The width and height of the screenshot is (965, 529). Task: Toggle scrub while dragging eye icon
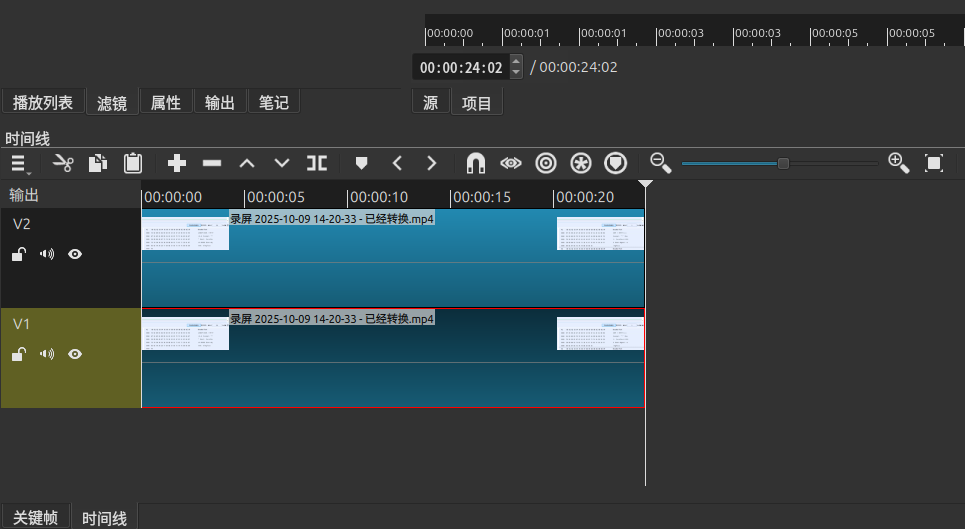[511, 163]
